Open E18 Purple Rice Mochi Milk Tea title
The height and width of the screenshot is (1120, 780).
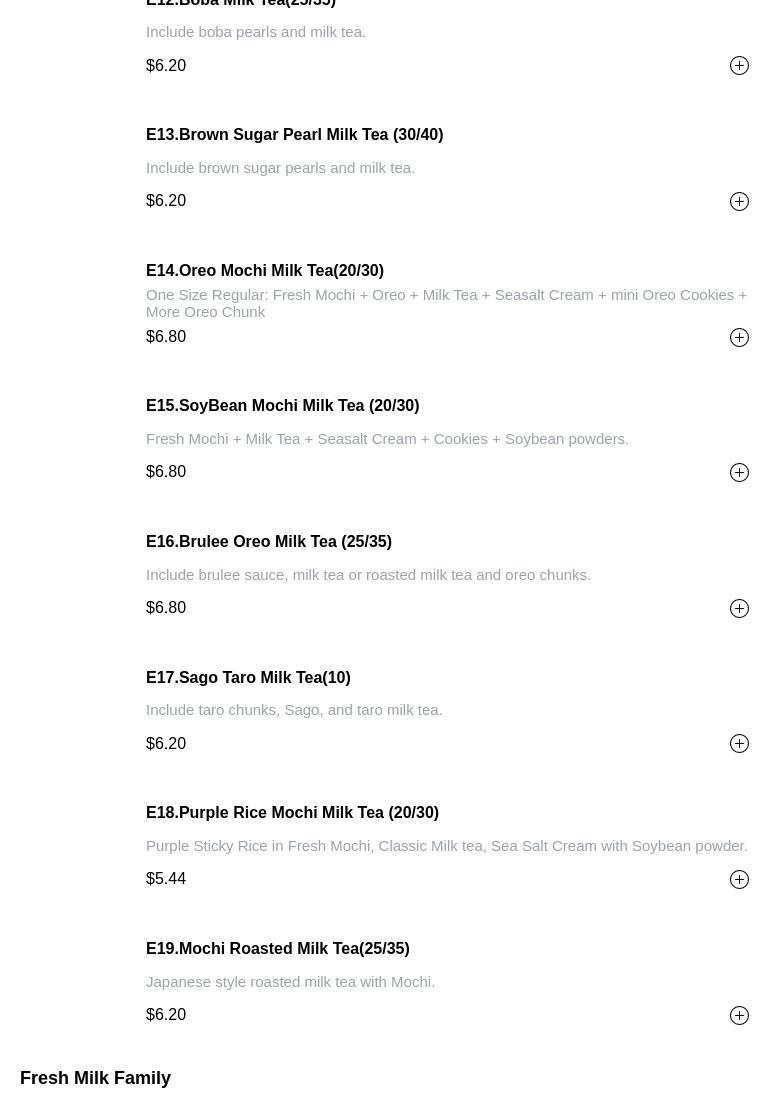pos(292,813)
